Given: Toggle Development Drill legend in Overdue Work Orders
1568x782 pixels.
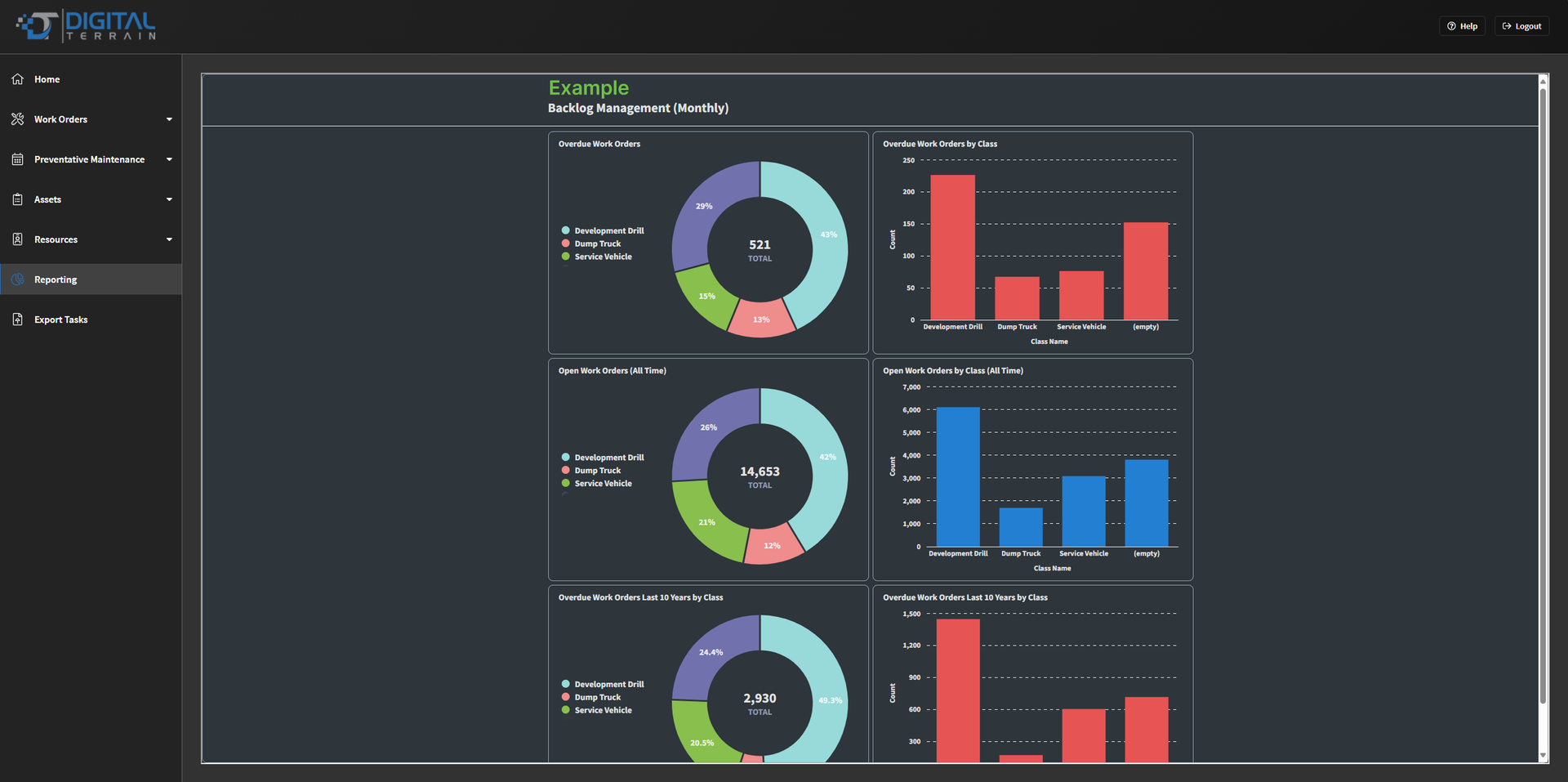Looking at the screenshot, I should coord(603,231).
